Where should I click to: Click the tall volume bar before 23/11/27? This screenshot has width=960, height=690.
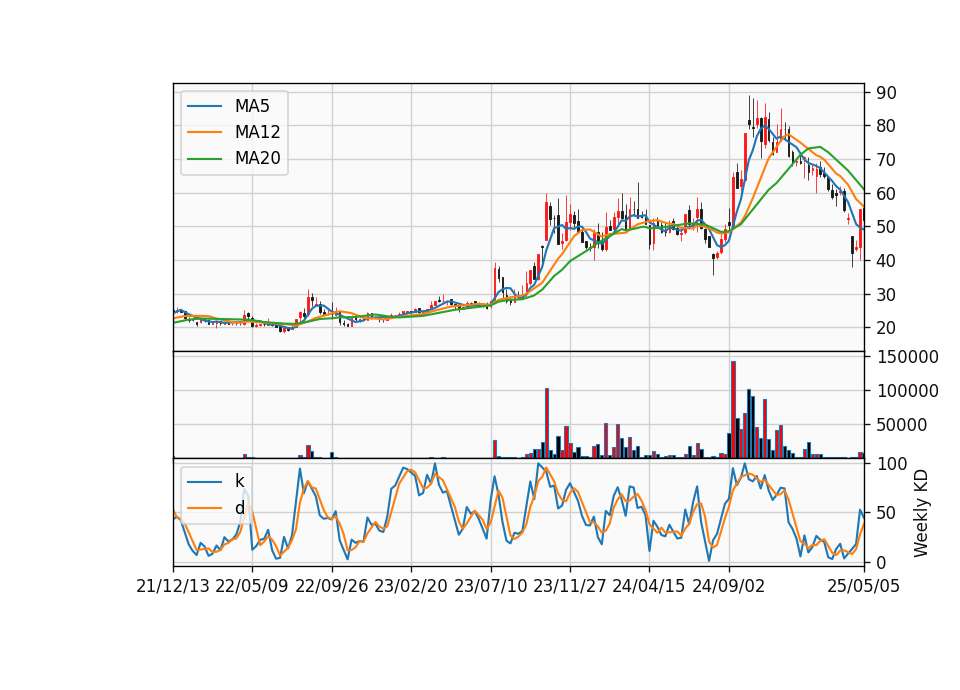pyautogui.click(x=547, y=423)
